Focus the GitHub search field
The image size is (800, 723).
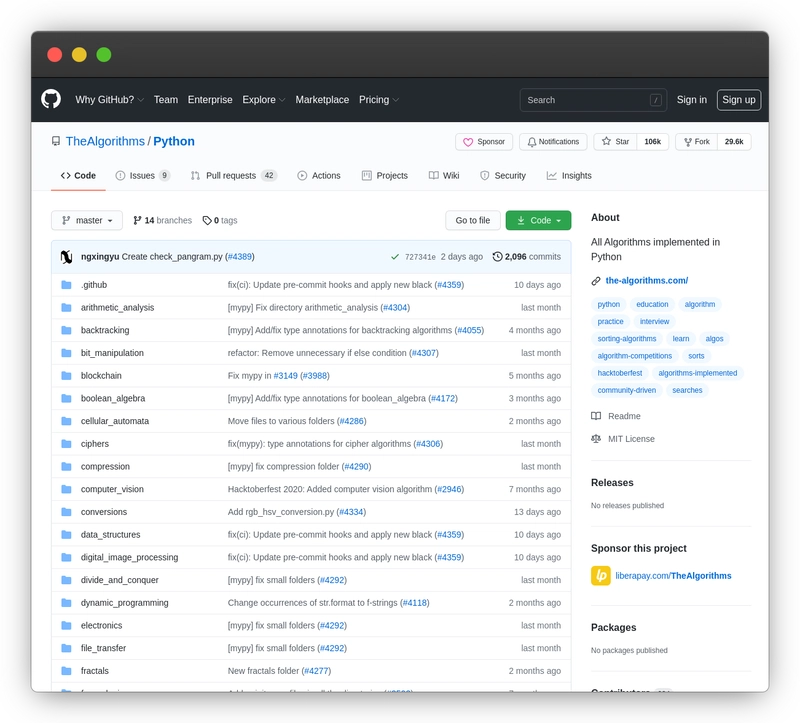pyautogui.click(x=593, y=100)
